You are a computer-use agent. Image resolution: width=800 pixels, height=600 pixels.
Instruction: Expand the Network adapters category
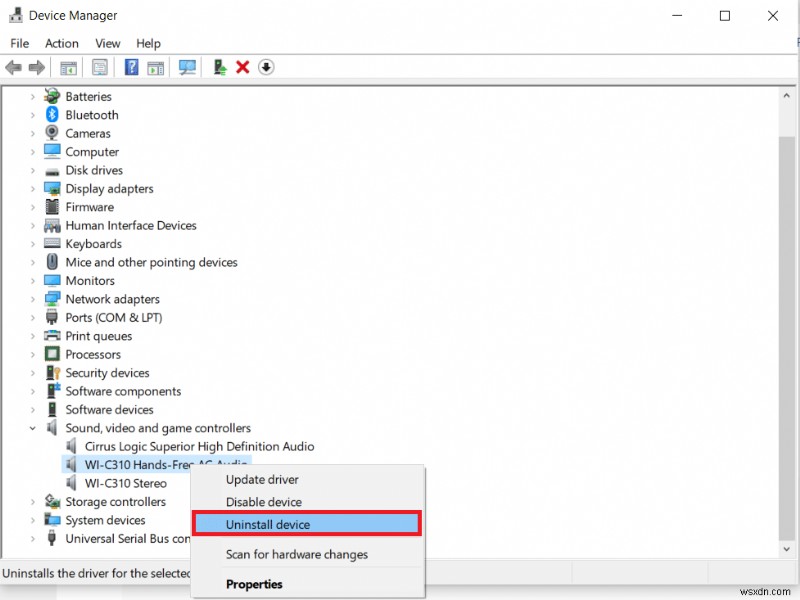(x=32, y=299)
